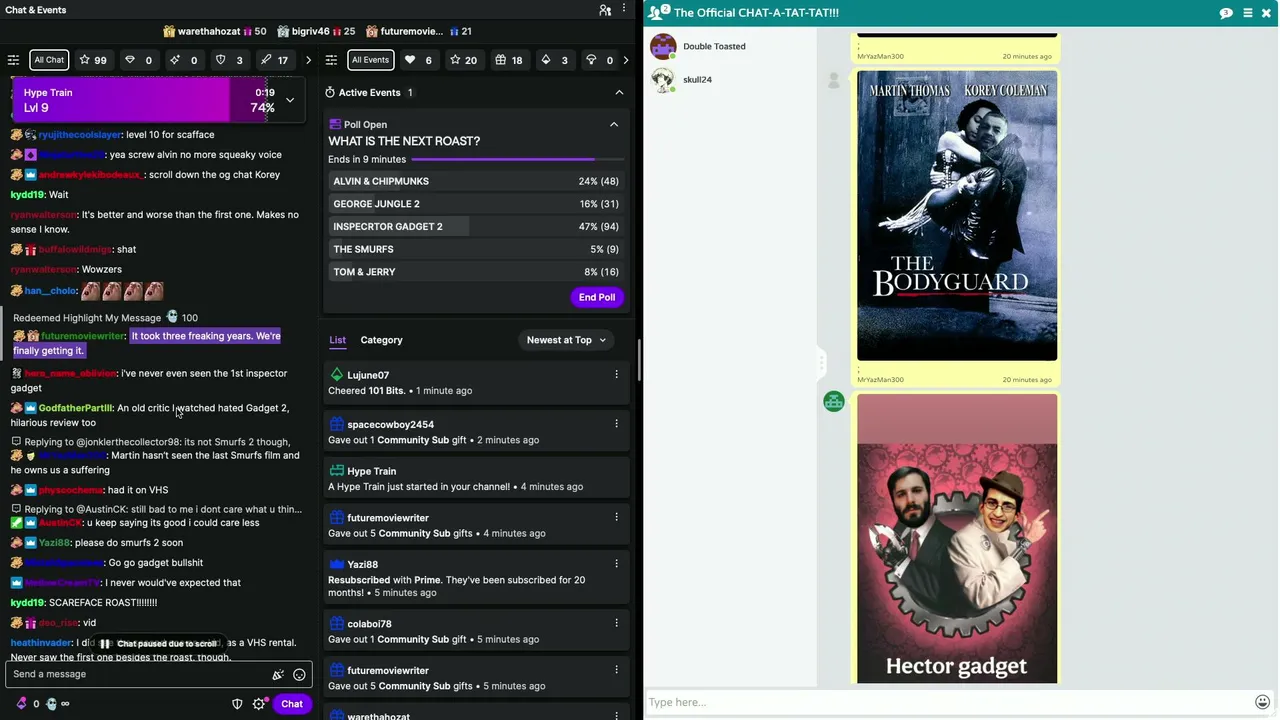
Task: Click green bot avatar beside Hector gadget post
Action: tap(834, 402)
